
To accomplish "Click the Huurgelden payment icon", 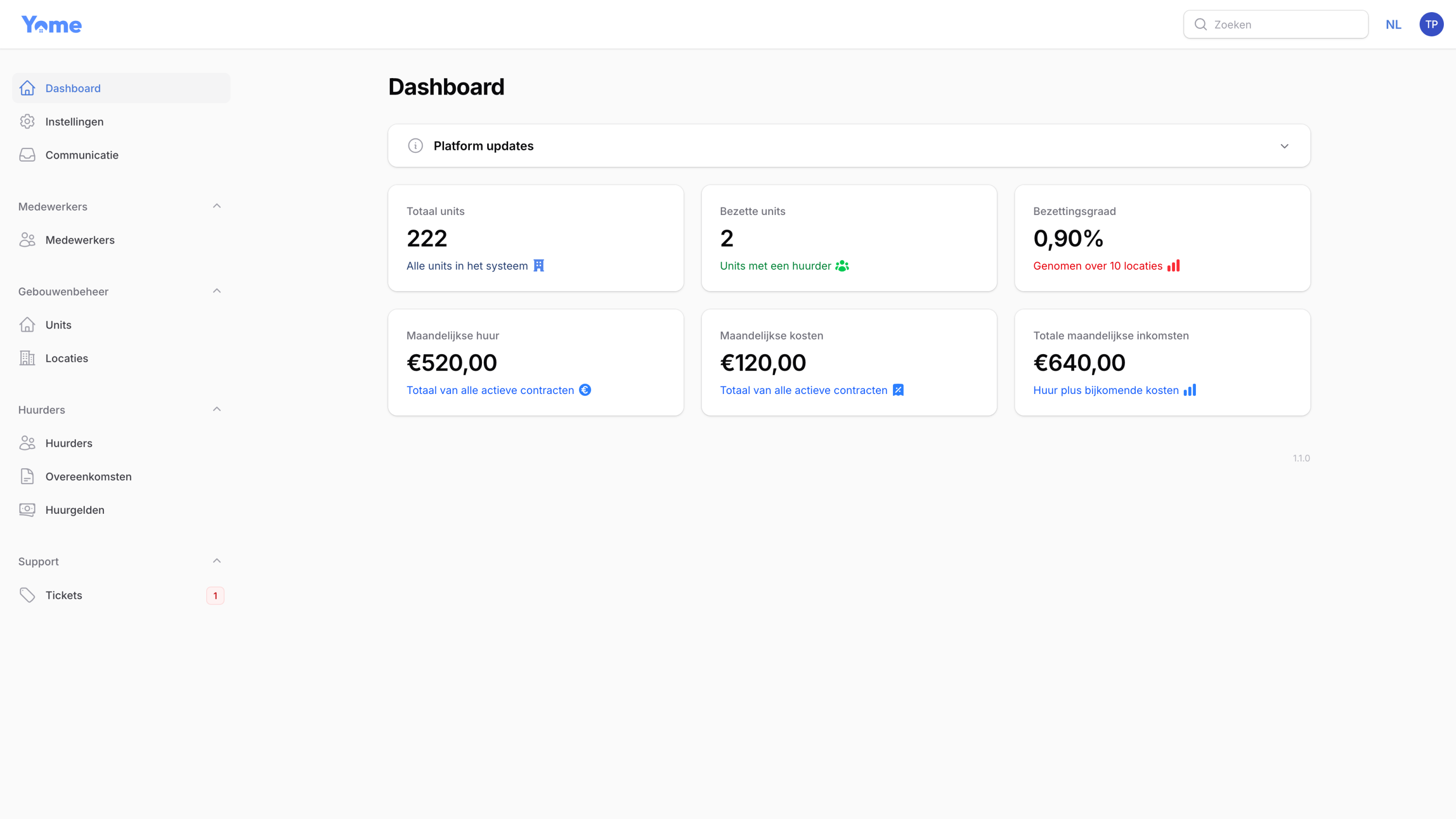I will 28,509.
